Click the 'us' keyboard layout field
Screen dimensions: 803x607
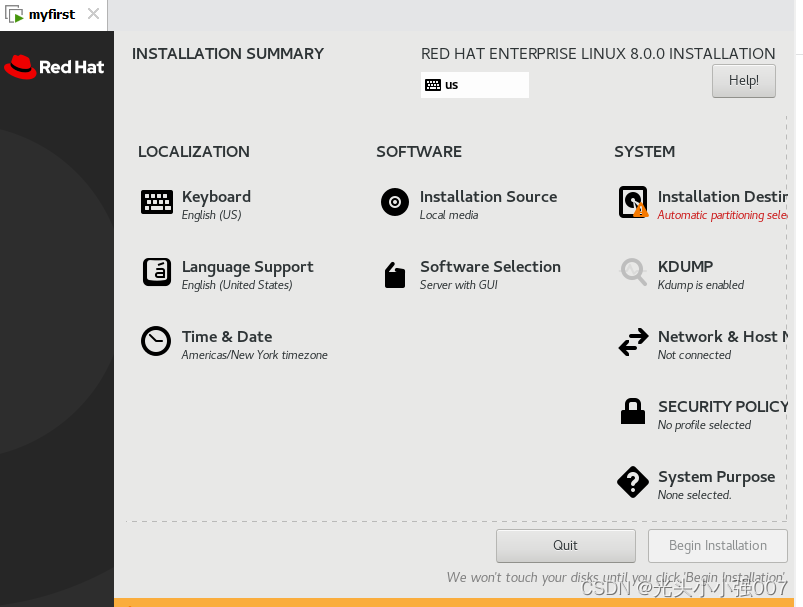pyautogui.click(x=475, y=85)
